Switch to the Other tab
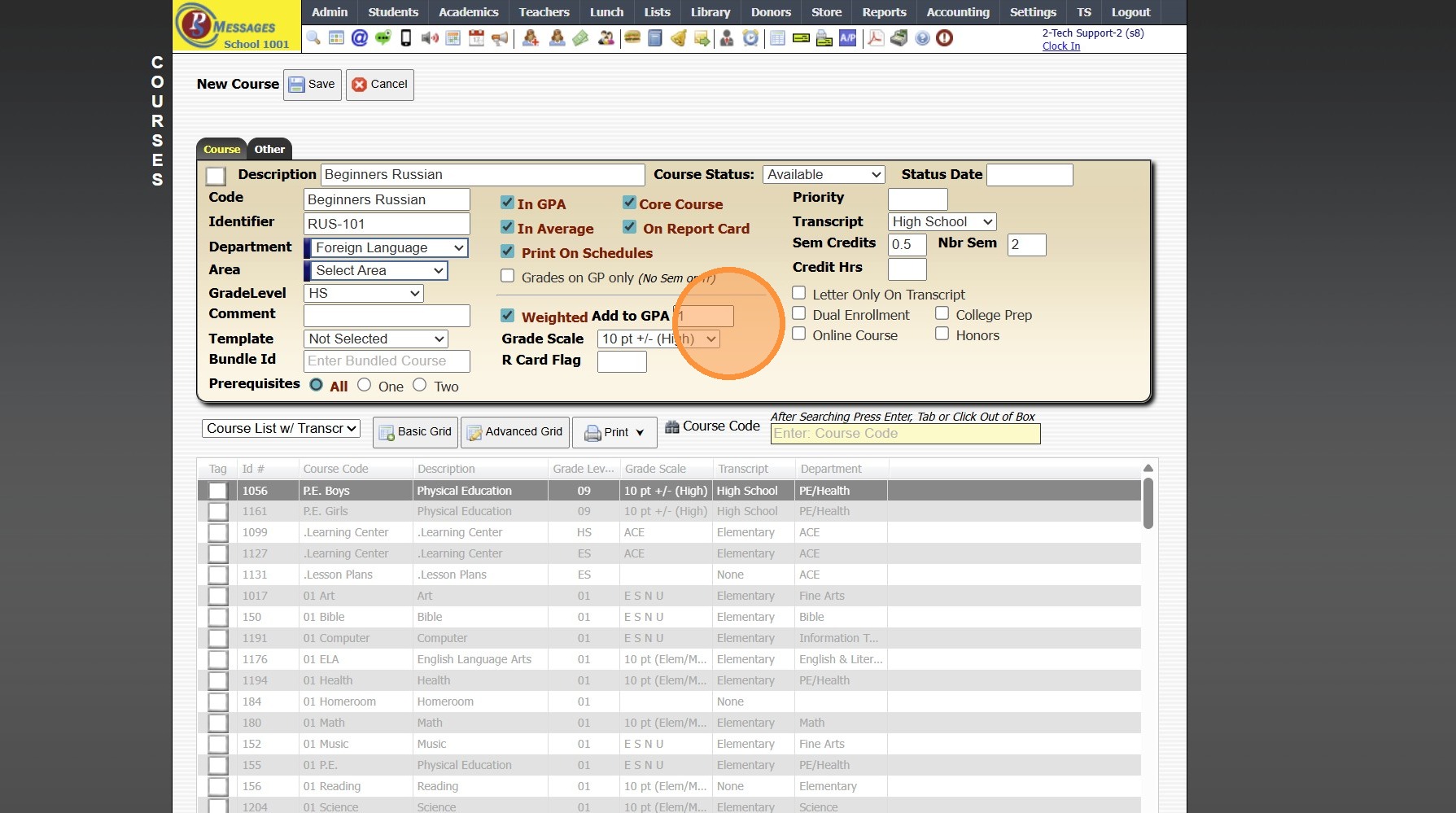The height and width of the screenshot is (813, 1456). tap(269, 149)
